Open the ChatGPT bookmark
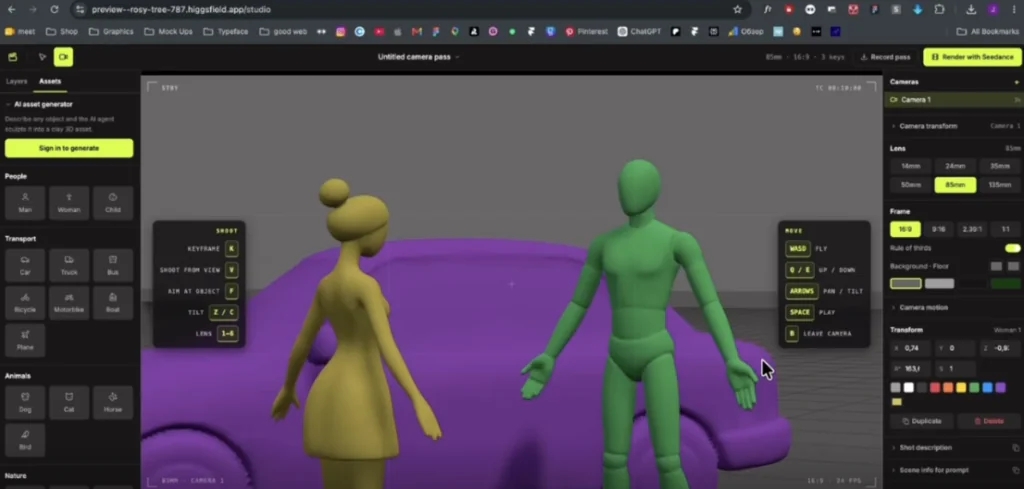The image size is (1024, 489). [x=639, y=31]
